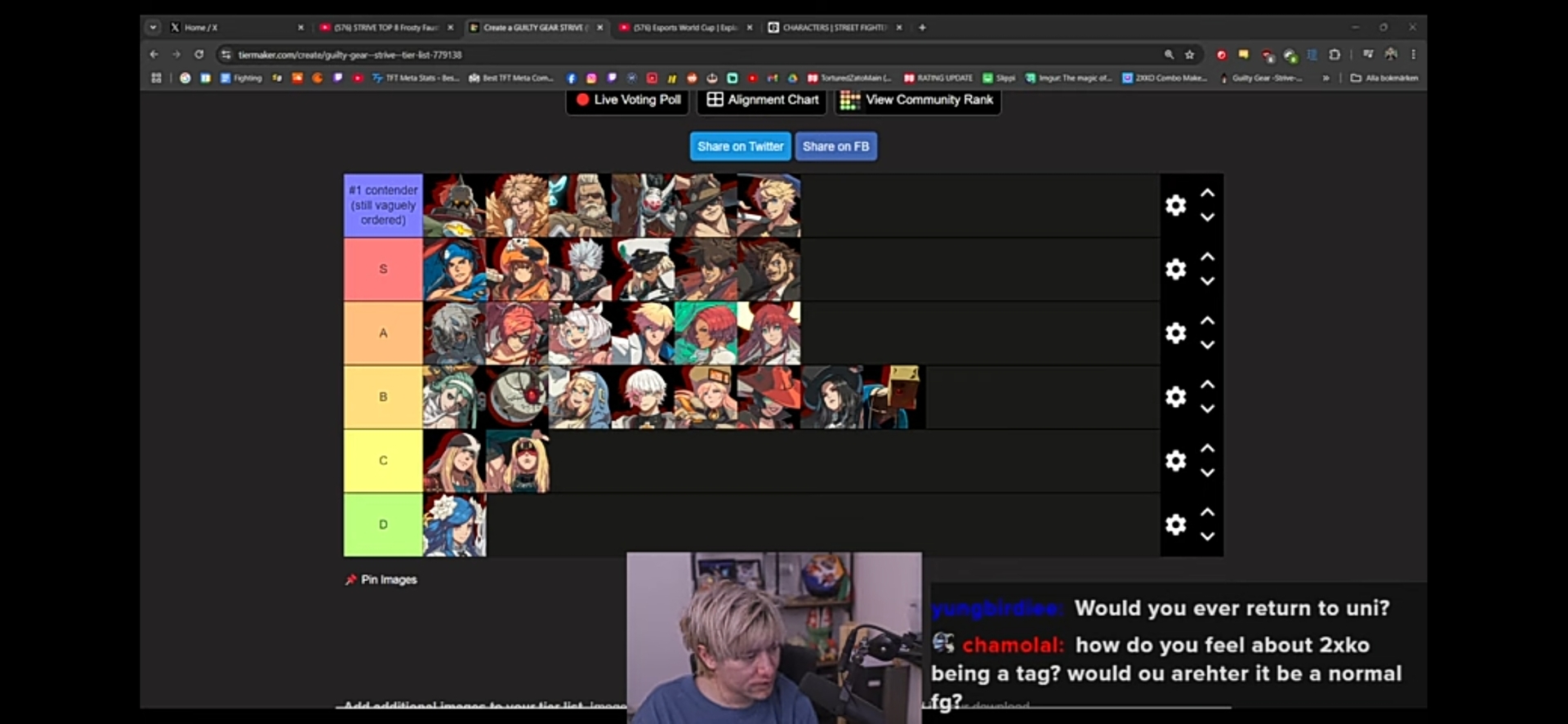The image size is (1568, 724).
Task: Open settings for the #1 contender row
Action: click(1175, 205)
